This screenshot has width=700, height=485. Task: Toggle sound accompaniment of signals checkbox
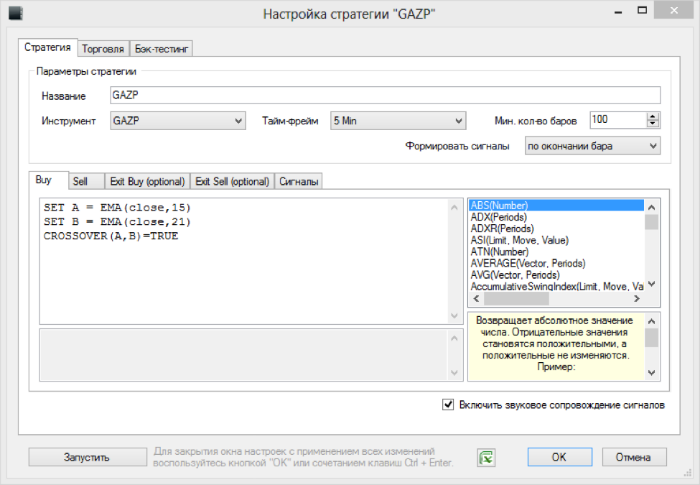point(448,405)
